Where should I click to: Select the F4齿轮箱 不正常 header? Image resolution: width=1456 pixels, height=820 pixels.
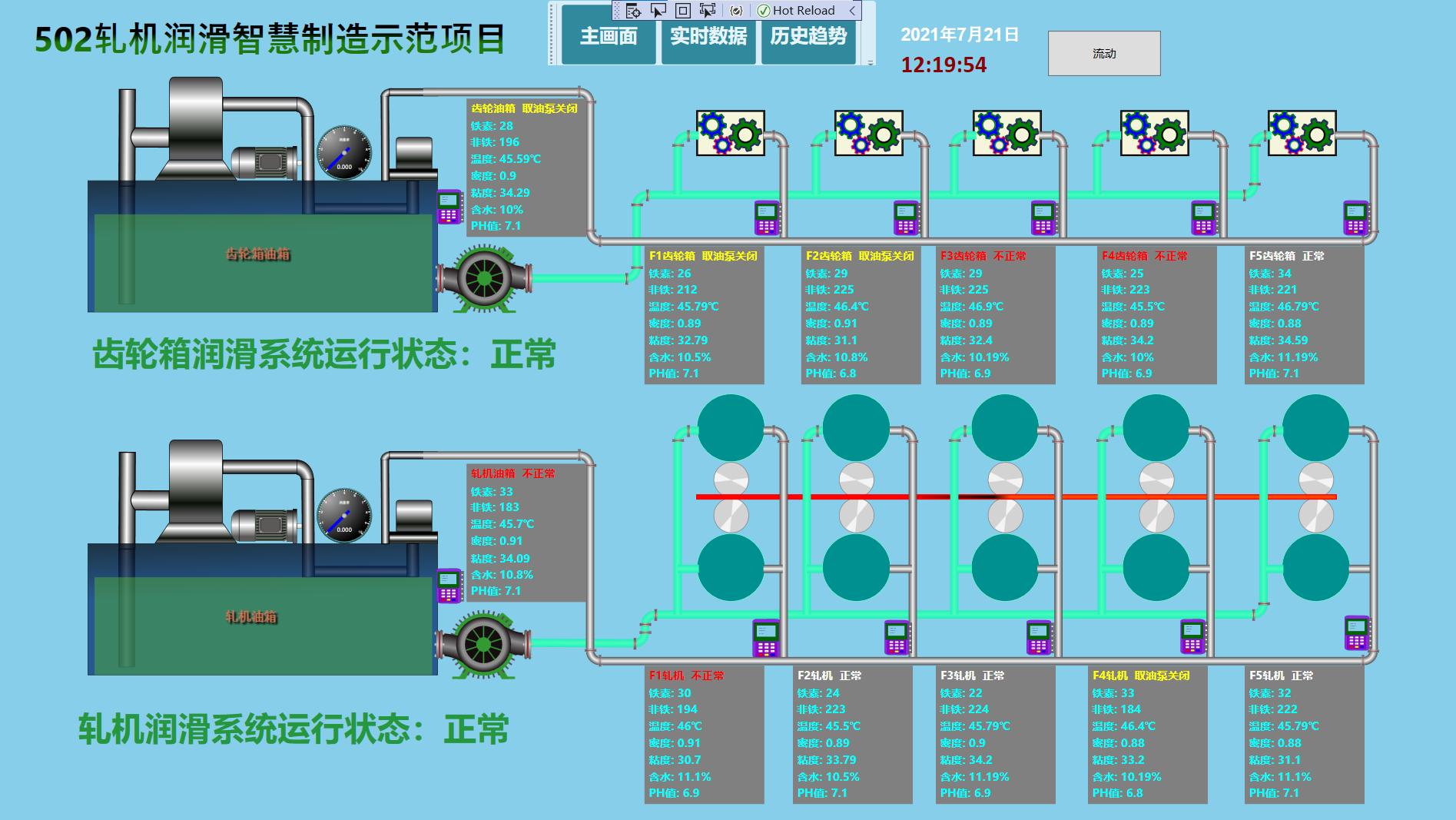coord(1144,256)
